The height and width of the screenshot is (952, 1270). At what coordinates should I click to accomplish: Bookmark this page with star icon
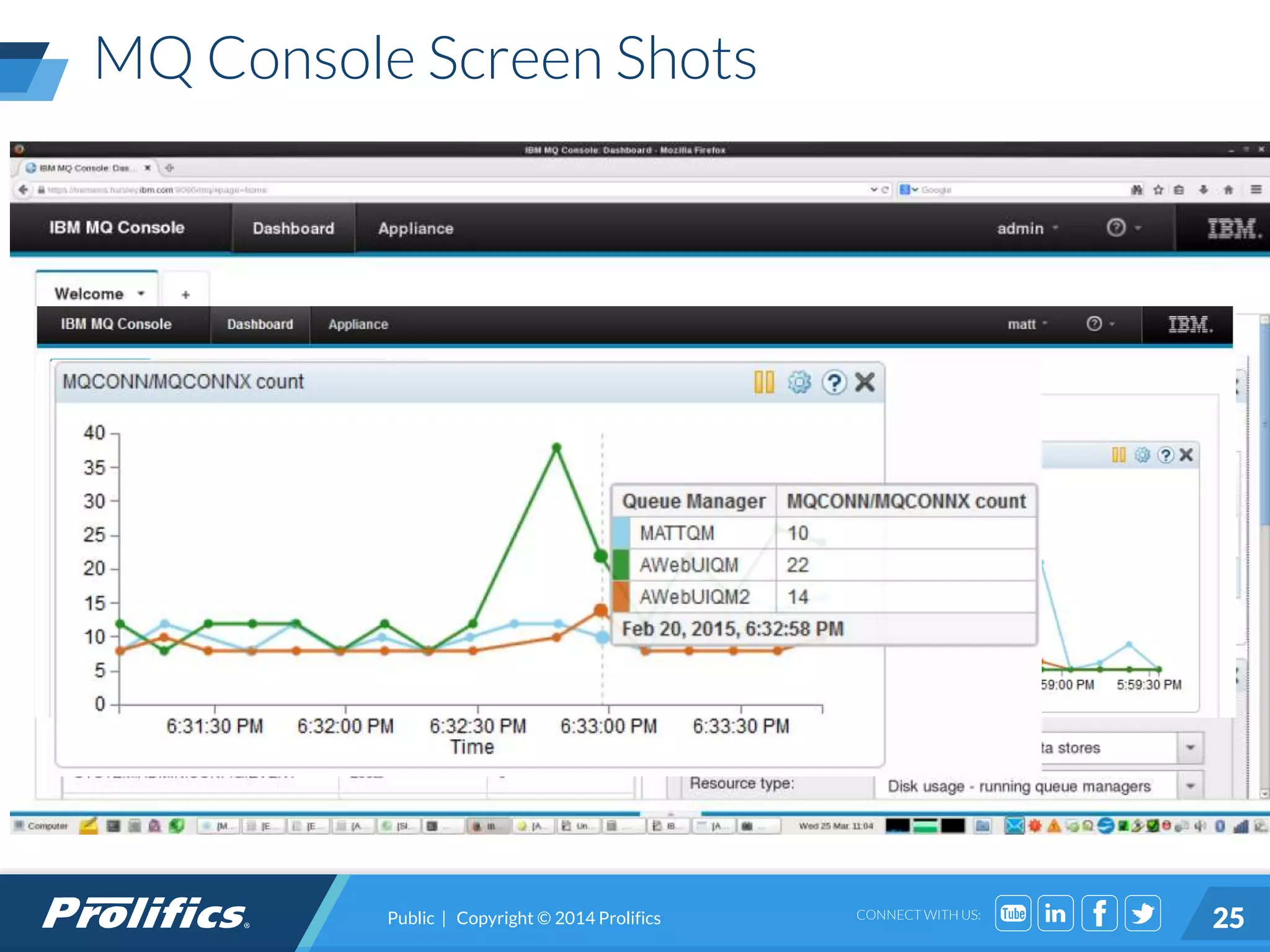1158,190
